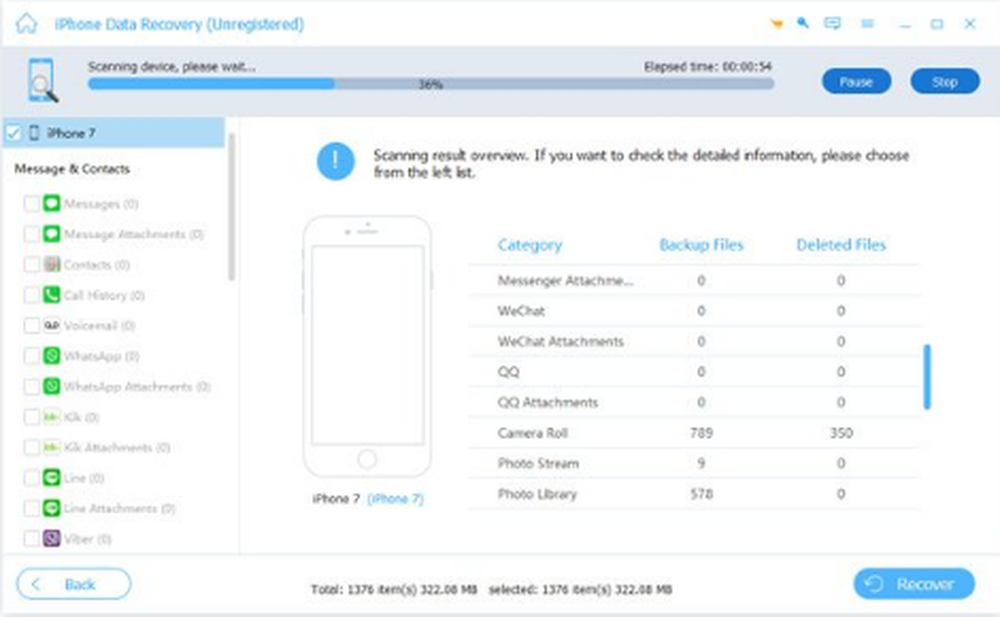The image size is (1000, 617).
Task: Check the Line checkbox
Action: [31, 477]
